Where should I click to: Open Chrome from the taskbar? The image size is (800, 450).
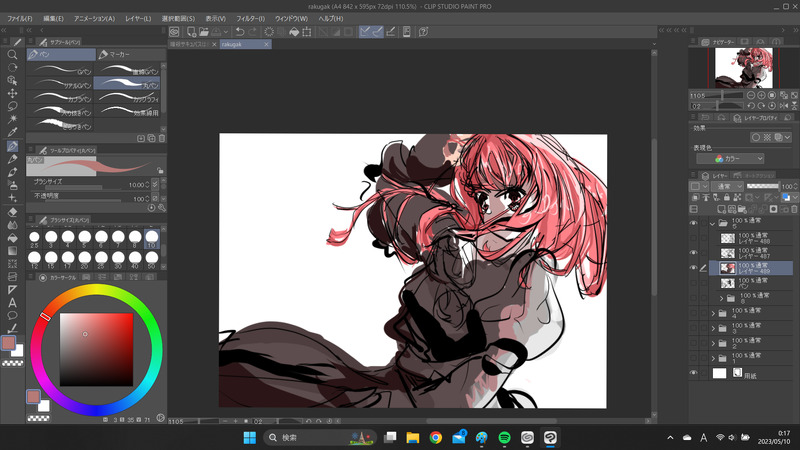(x=435, y=437)
